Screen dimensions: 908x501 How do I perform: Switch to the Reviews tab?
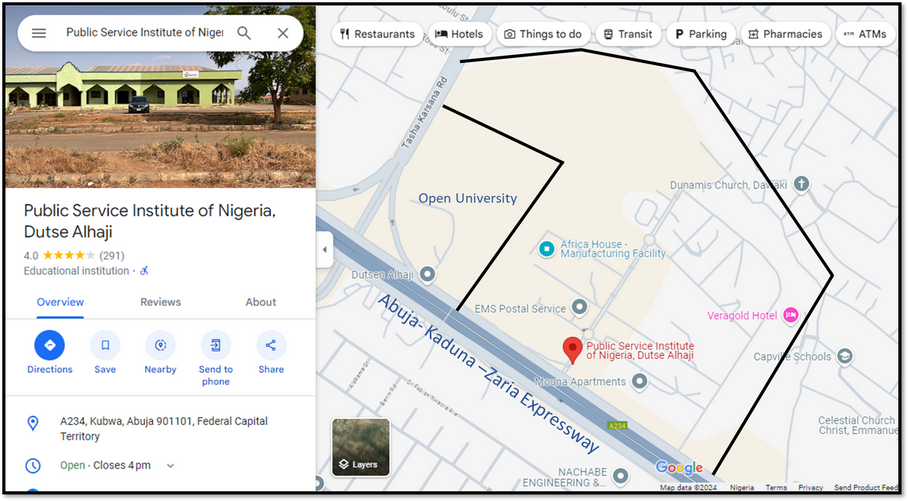(x=160, y=302)
